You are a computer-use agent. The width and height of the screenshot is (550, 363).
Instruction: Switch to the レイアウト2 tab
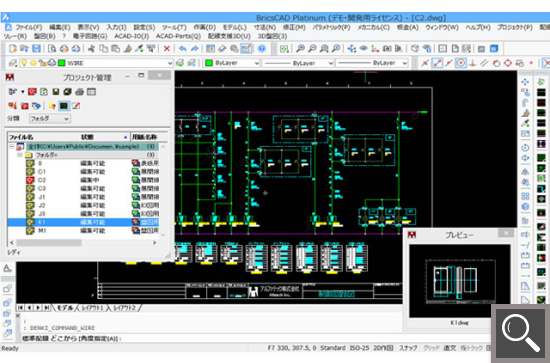tap(124, 308)
